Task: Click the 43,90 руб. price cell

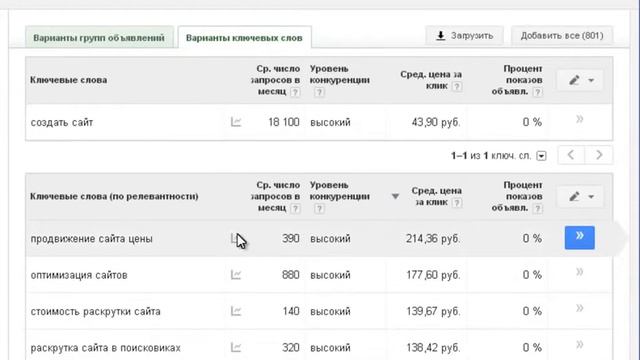Action: tap(436, 122)
